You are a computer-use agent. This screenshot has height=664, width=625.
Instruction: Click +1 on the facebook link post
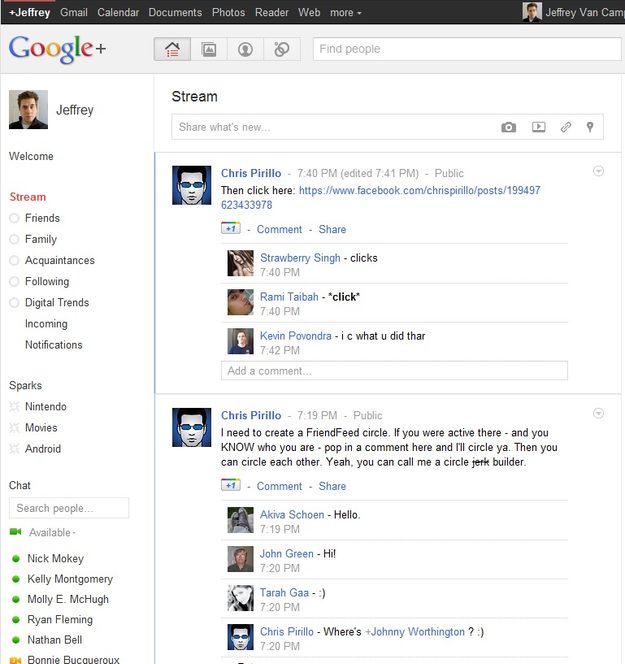point(231,228)
